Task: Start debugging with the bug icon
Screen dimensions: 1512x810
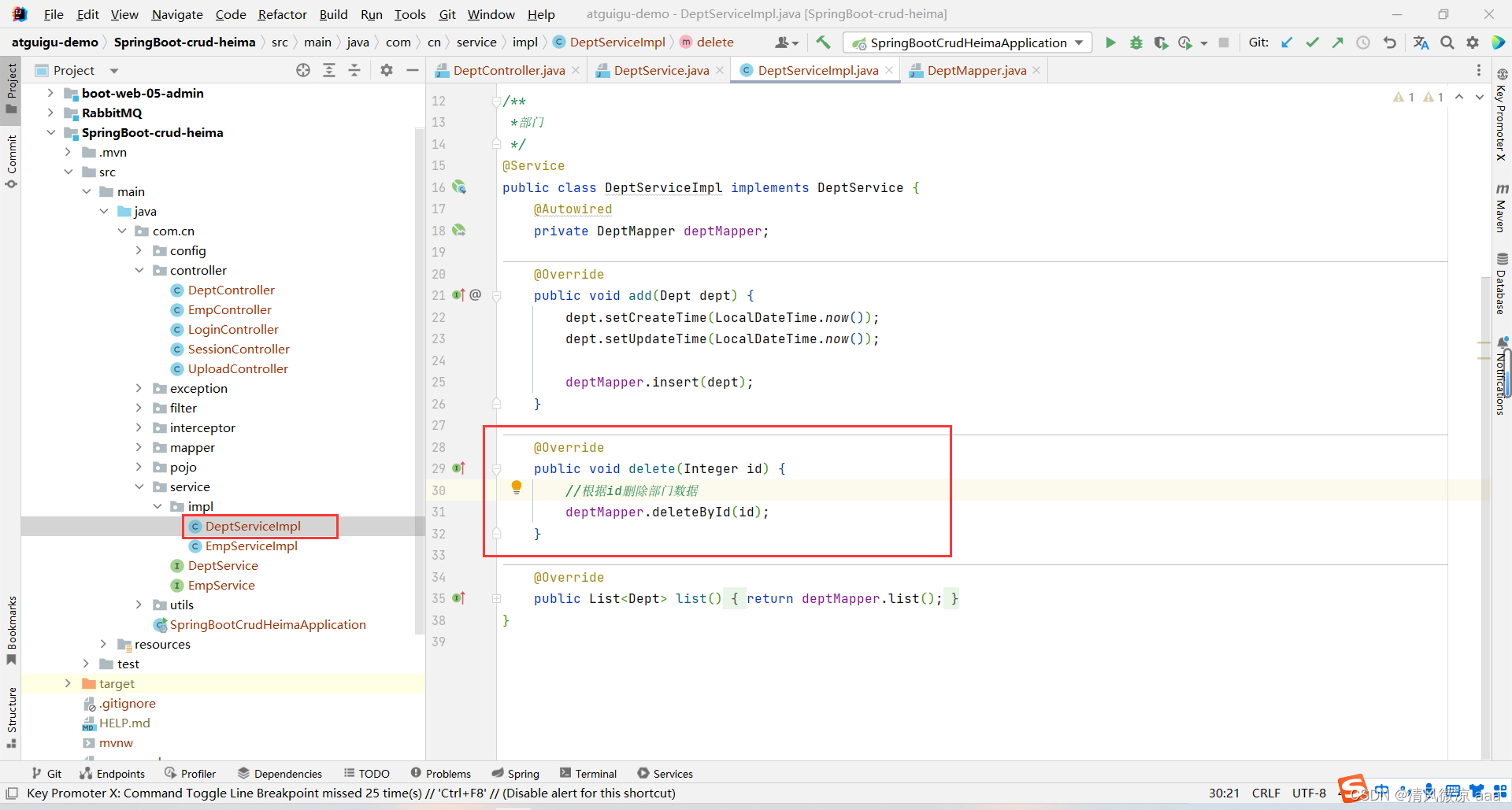Action: point(1136,43)
